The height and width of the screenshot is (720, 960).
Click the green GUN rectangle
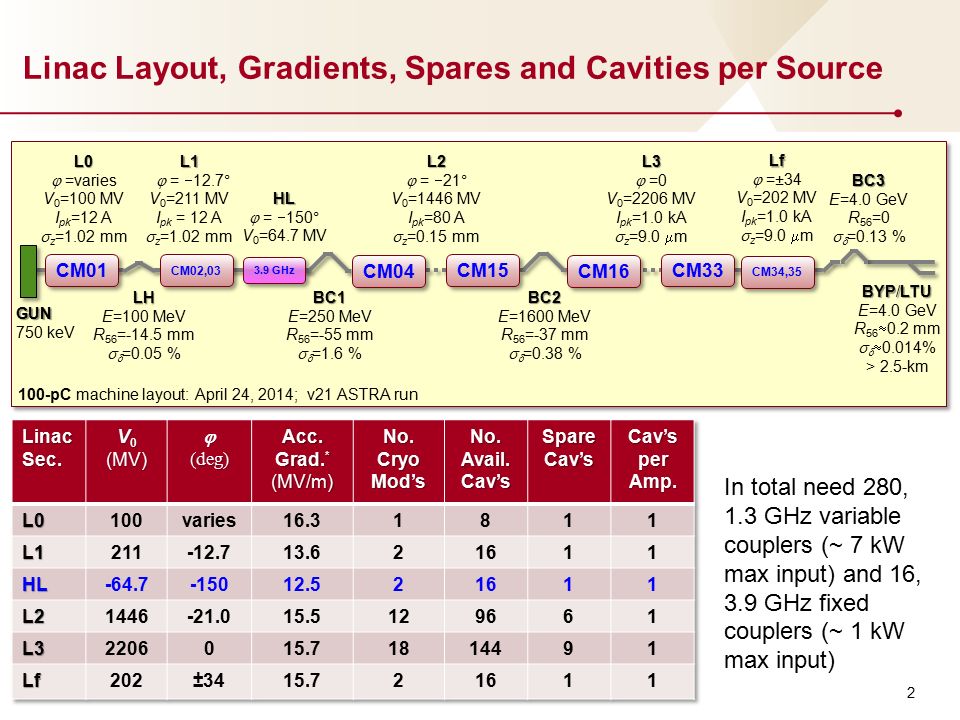click(x=28, y=271)
